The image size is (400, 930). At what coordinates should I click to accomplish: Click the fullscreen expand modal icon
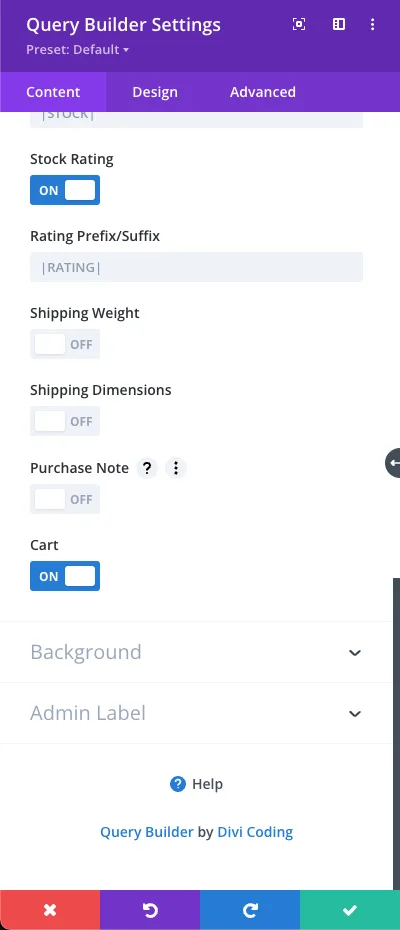299,24
